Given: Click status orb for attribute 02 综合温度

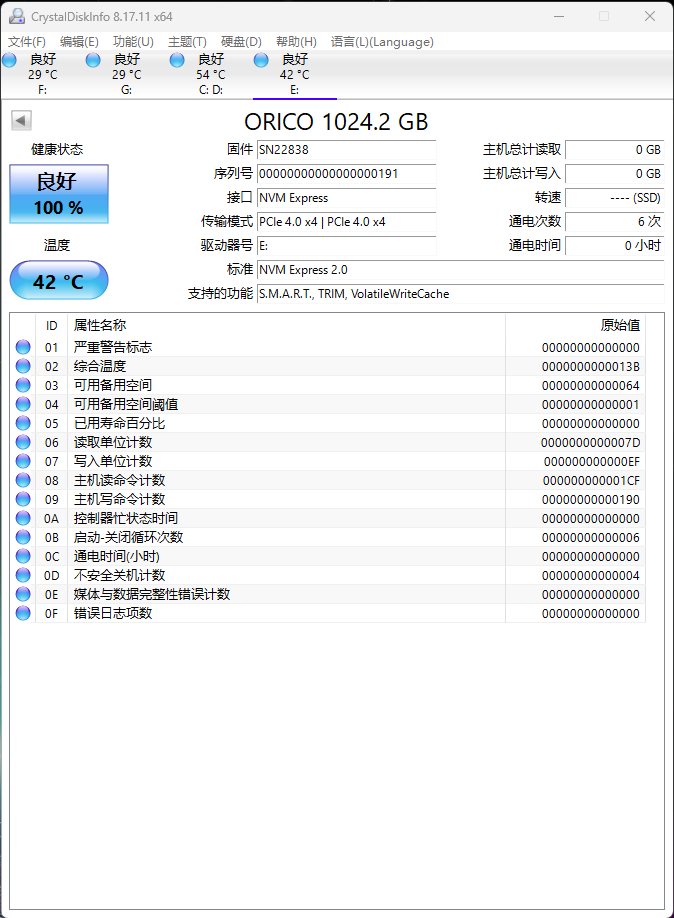Looking at the screenshot, I should tap(23, 366).
